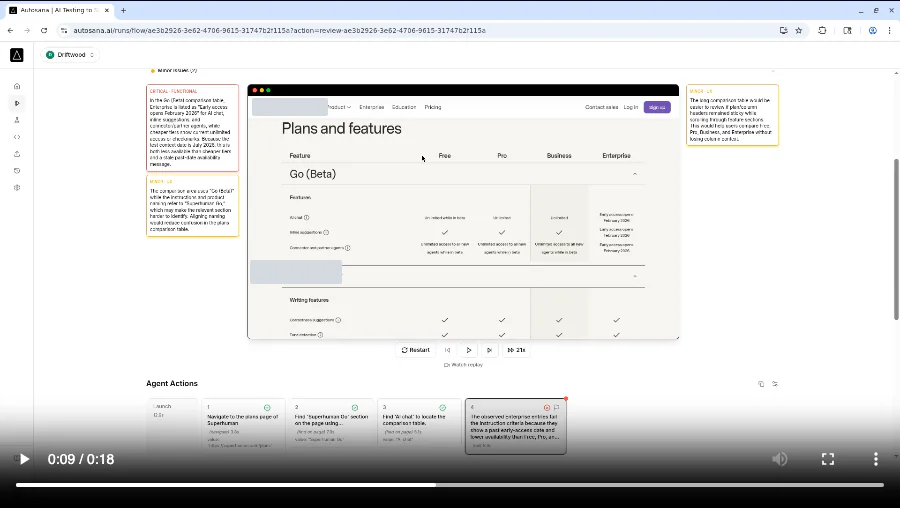This screenshot has width=900, height=508.
Task: Click the browser address bar URL
Action: (280, 30)
